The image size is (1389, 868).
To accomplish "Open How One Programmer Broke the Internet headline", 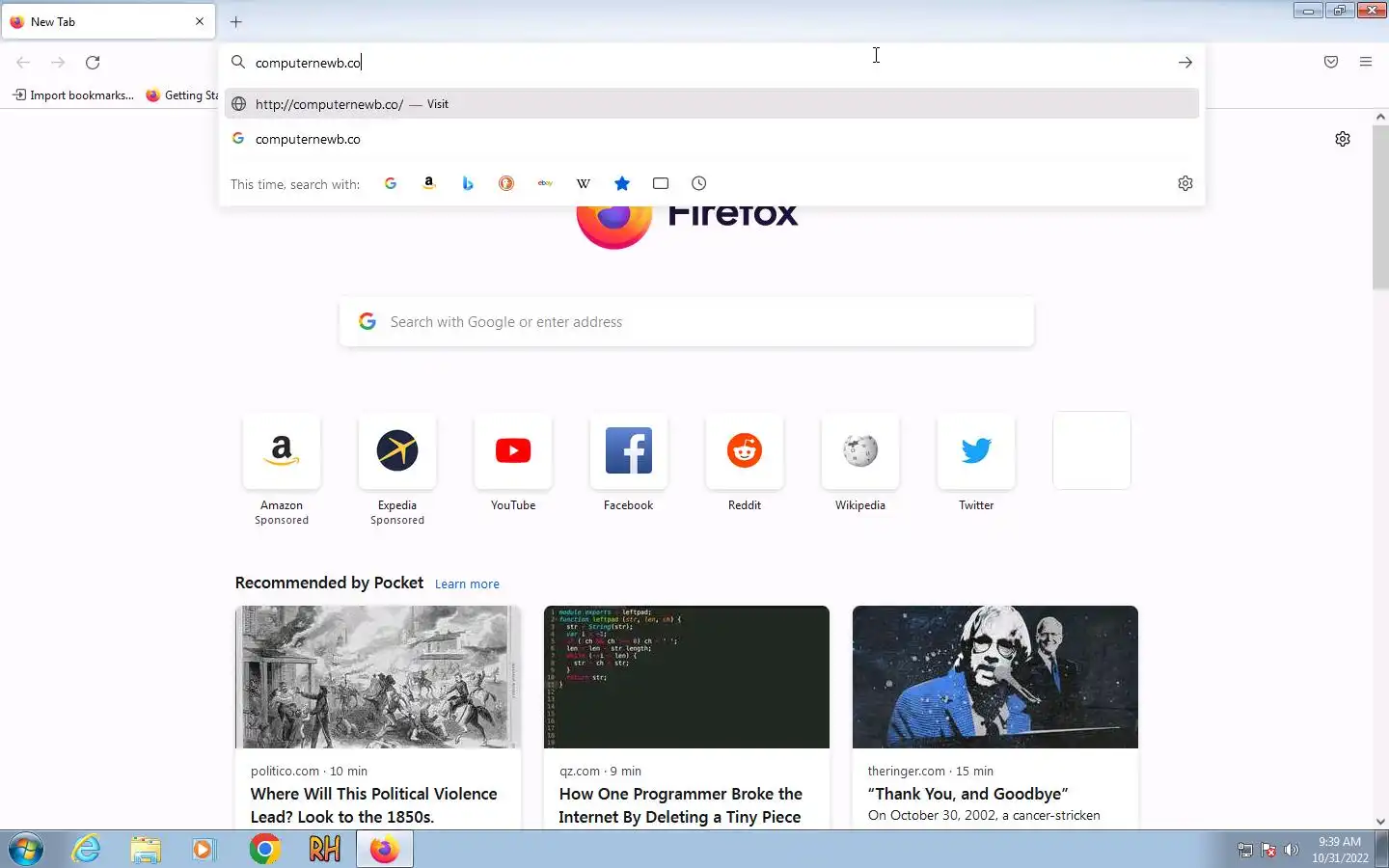I will [681, 805].
